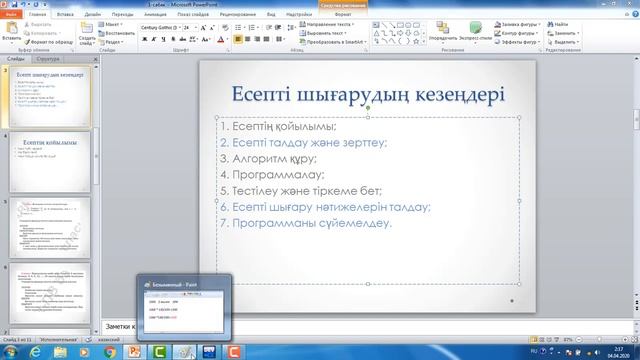
Task: Open the Раздел section dropdown
Action: [111, 42]
